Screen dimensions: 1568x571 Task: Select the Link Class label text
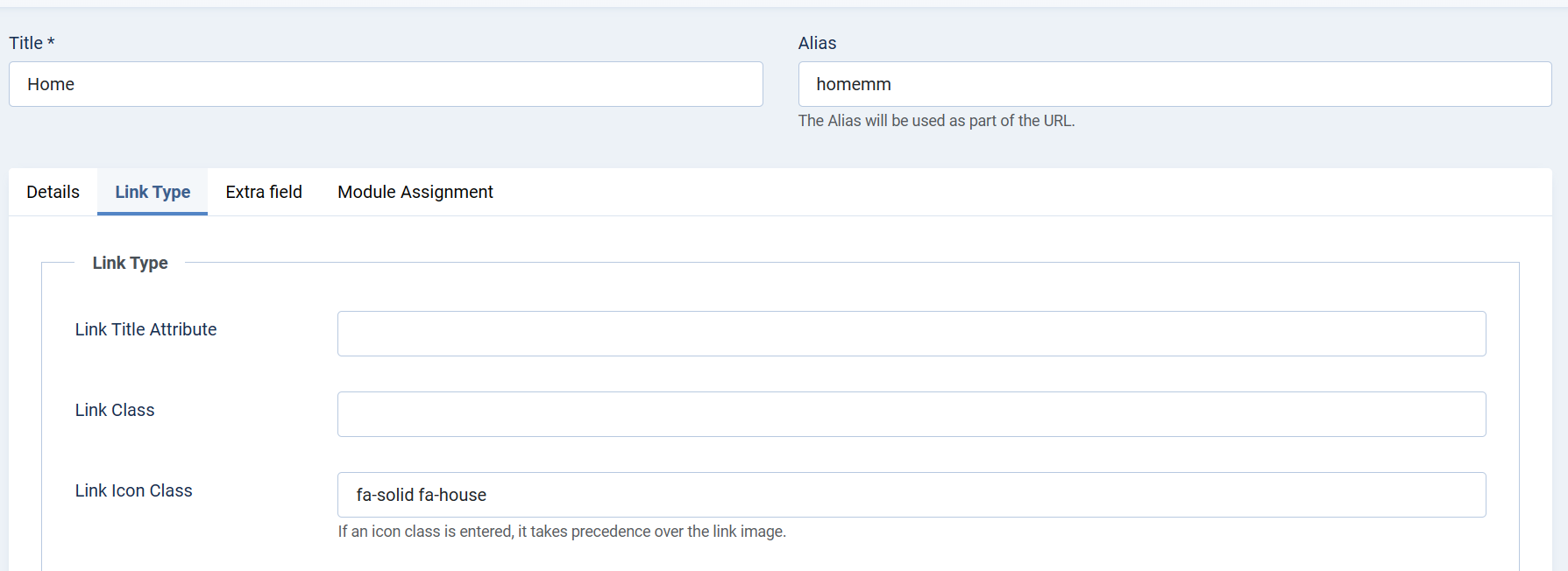[x=115, y=410]
